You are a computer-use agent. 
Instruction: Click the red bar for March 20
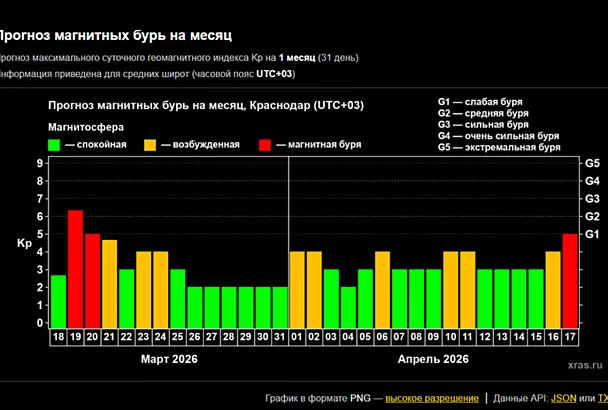(x=92, y=280)
